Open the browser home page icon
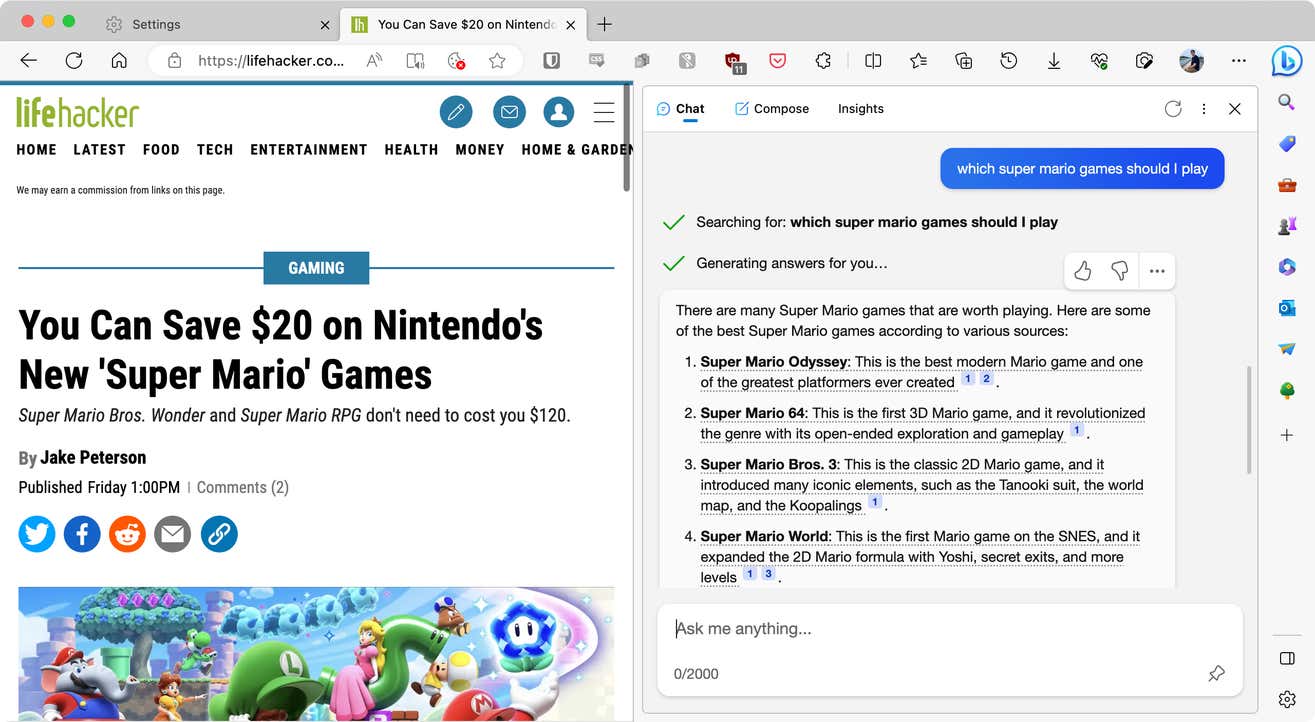The height and width of the screenshot is (722, 1315). tap(119, 61)
